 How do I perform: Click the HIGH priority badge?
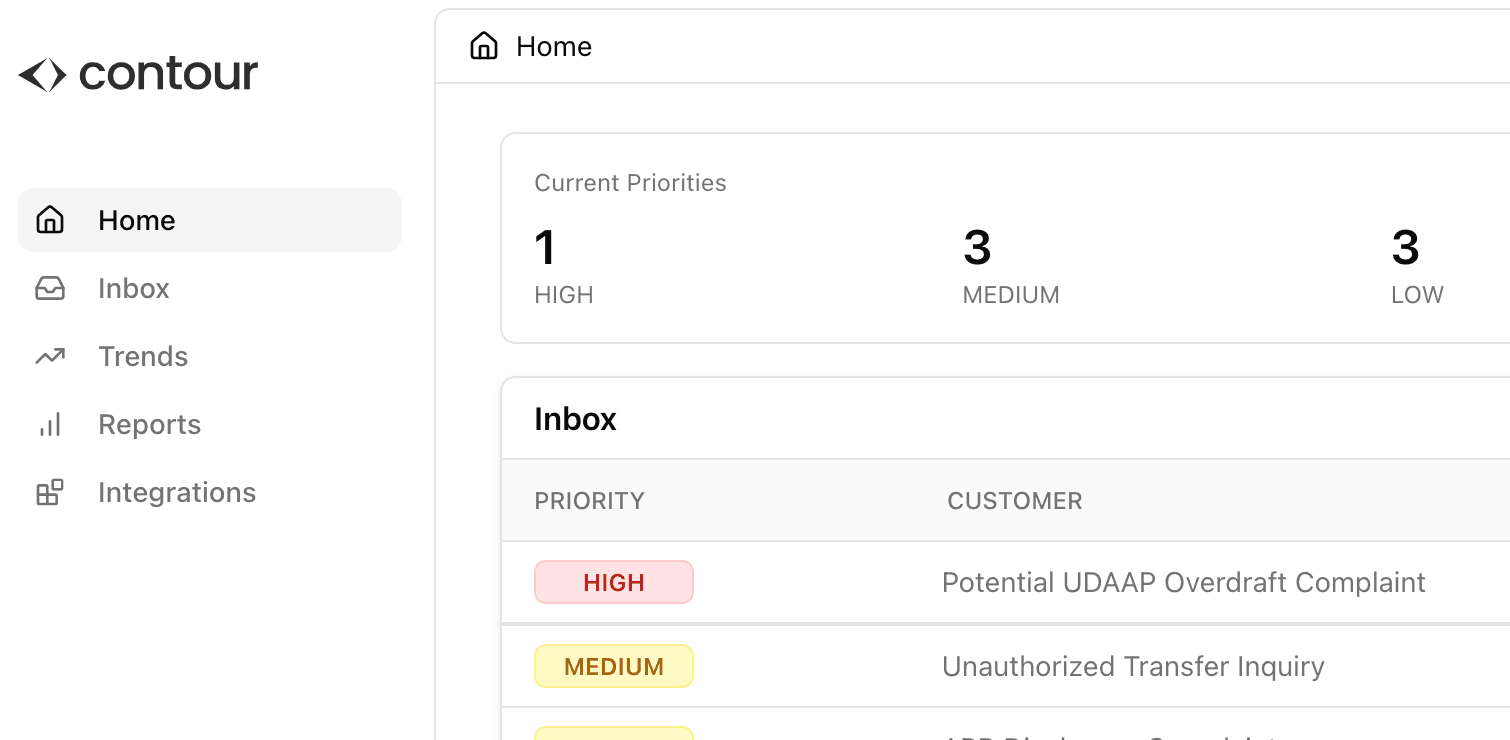pos(613,582)
